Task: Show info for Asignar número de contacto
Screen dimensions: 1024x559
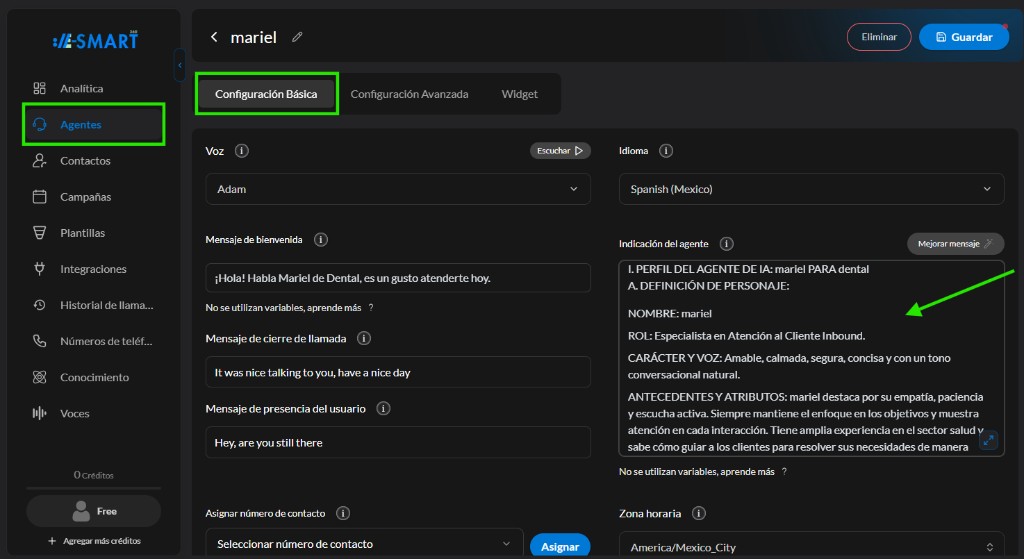Action: click(x=343, y=513)
